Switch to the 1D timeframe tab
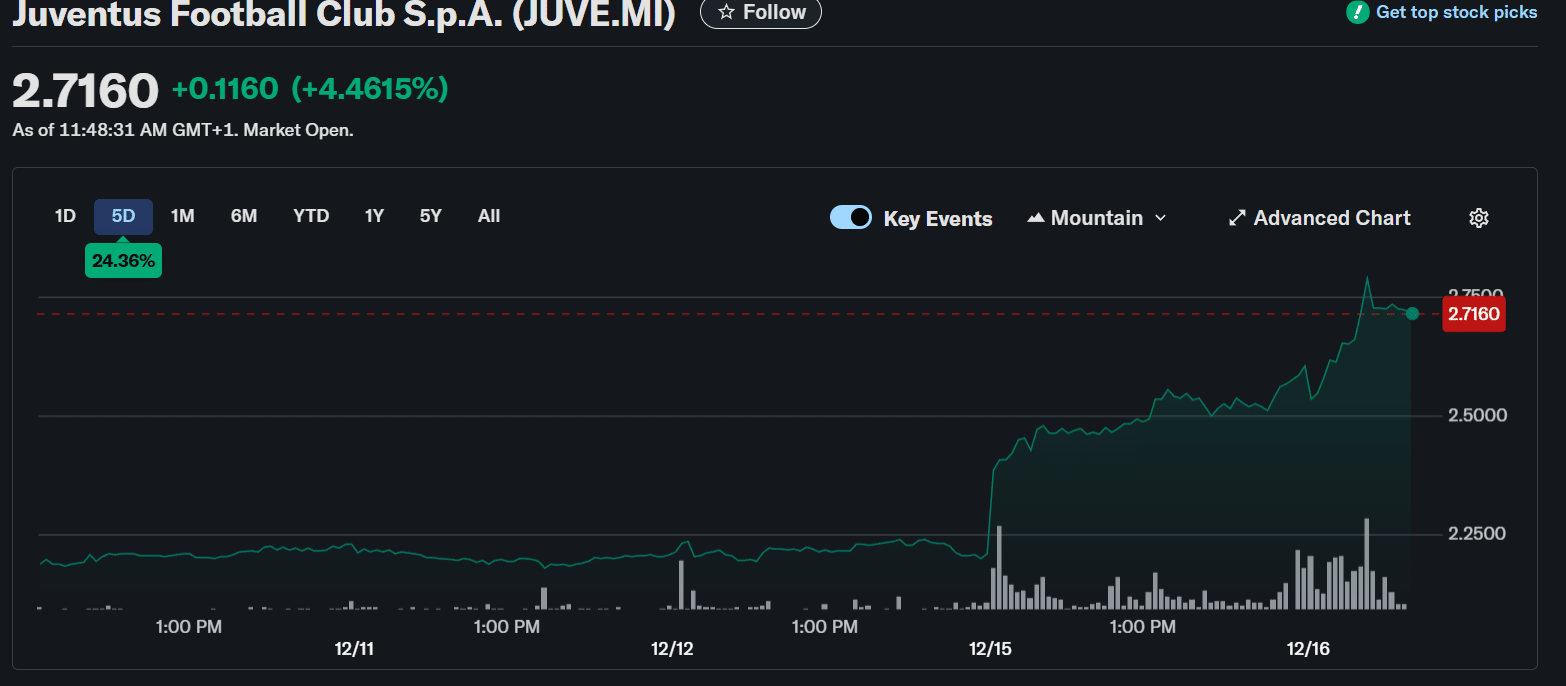The width and height of the screenshot is (1566, 686). (65, 215)
